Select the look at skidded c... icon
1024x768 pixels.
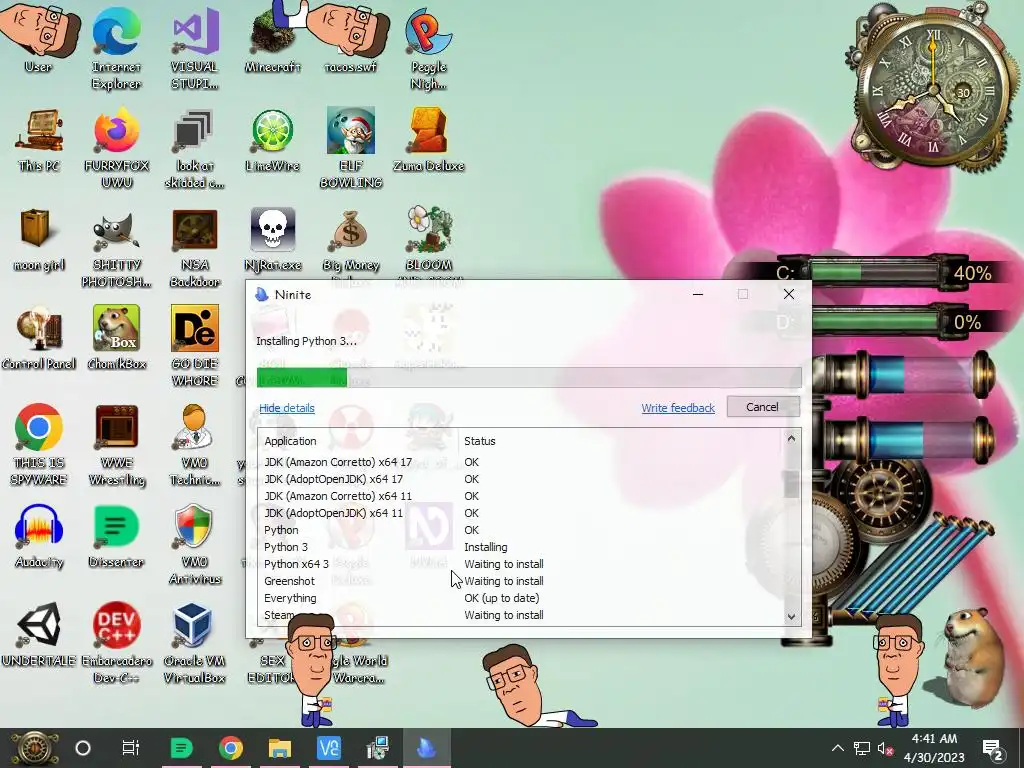(x=195, y=149)
